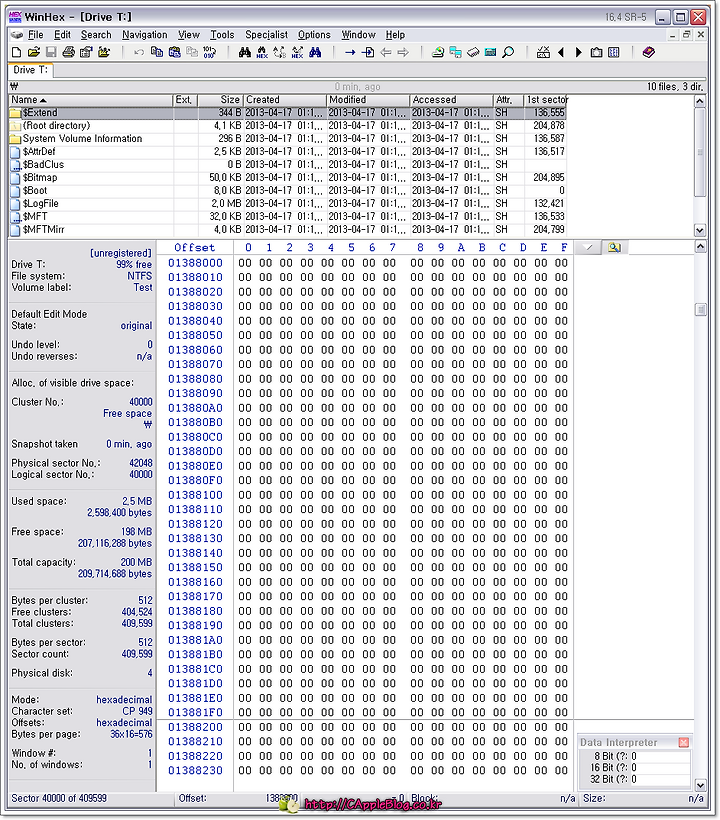
Task: Click the Offset column header
Action: click(195, 247)
